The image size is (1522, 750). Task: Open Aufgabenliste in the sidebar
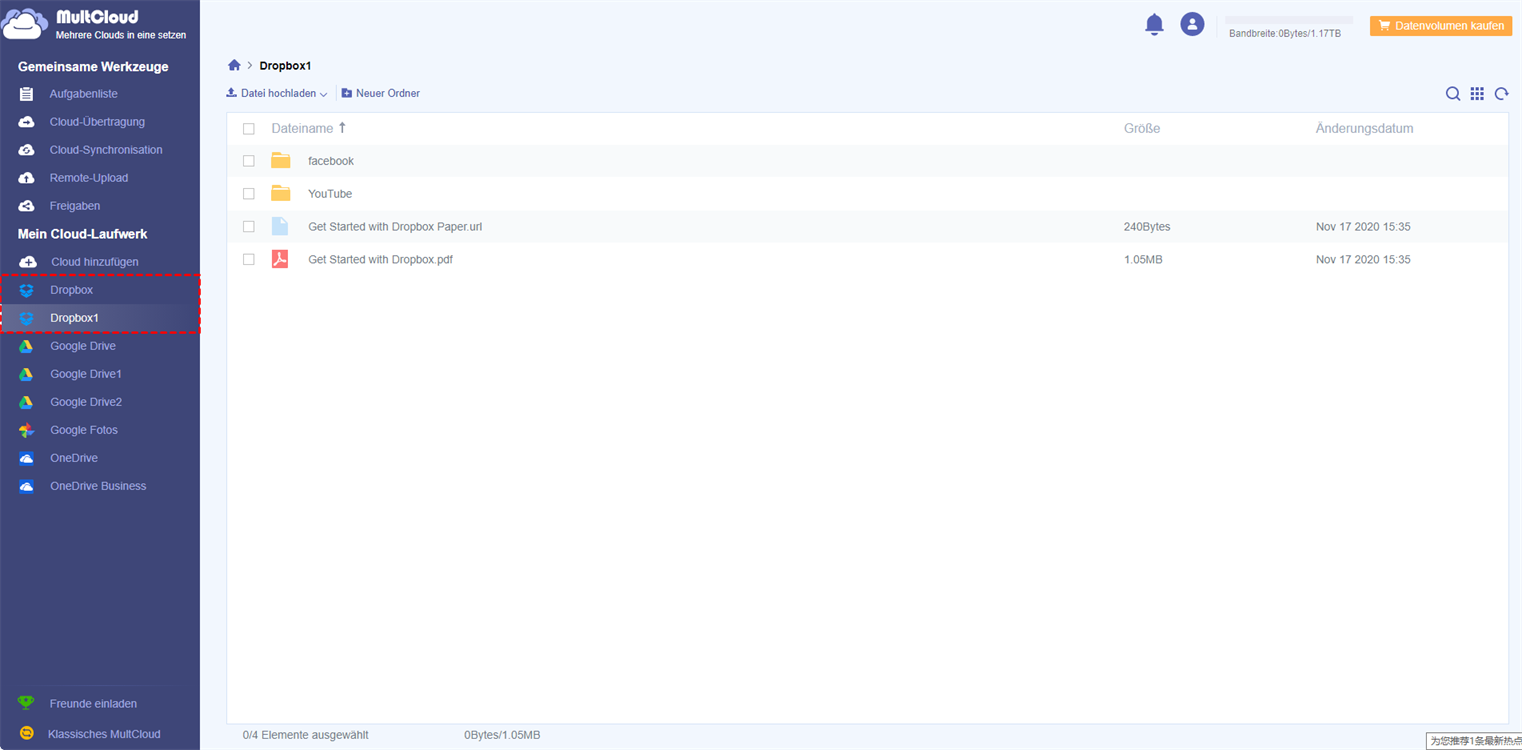84,94
